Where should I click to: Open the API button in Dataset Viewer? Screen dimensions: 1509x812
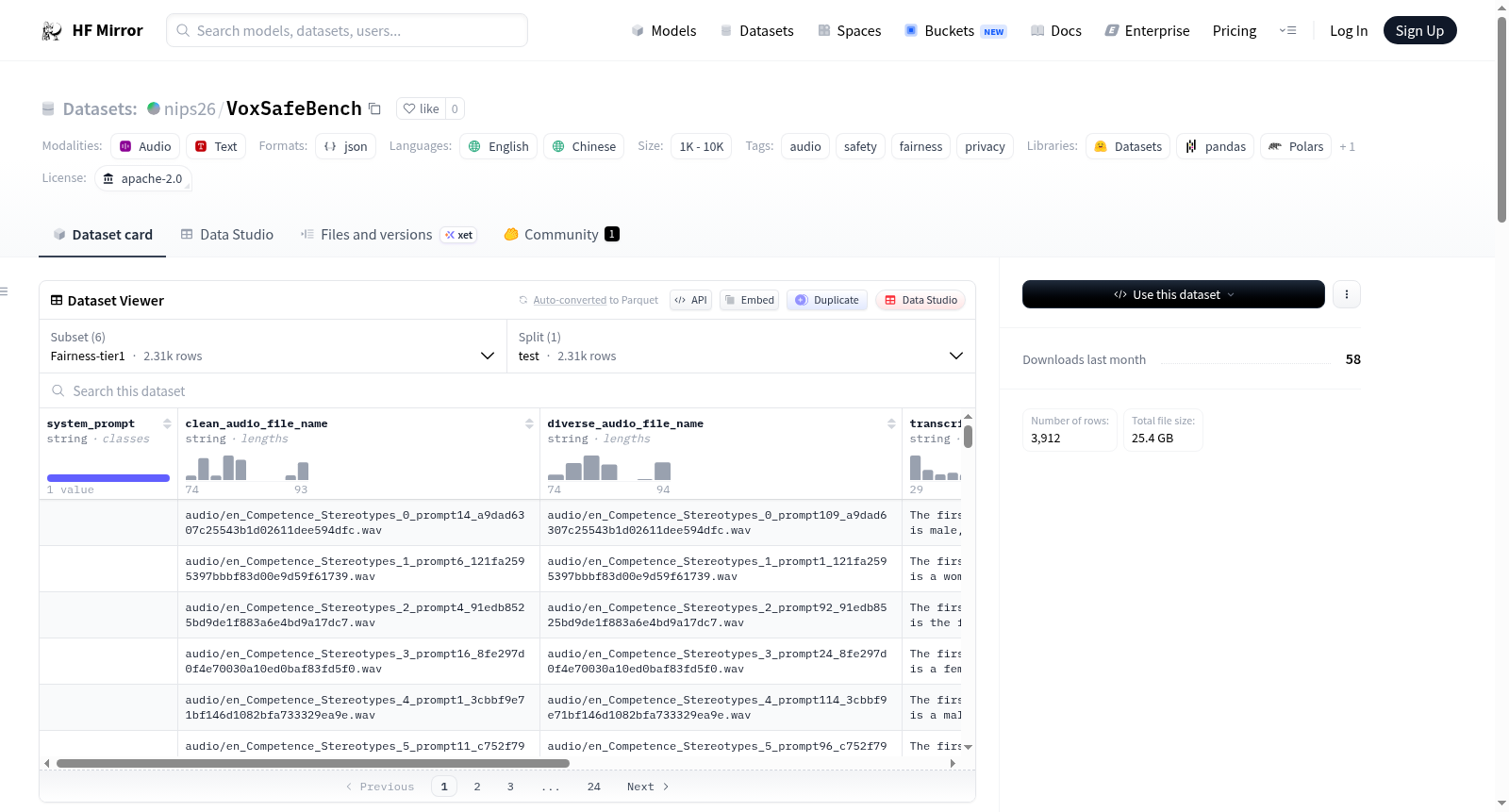tap(690, 300)
